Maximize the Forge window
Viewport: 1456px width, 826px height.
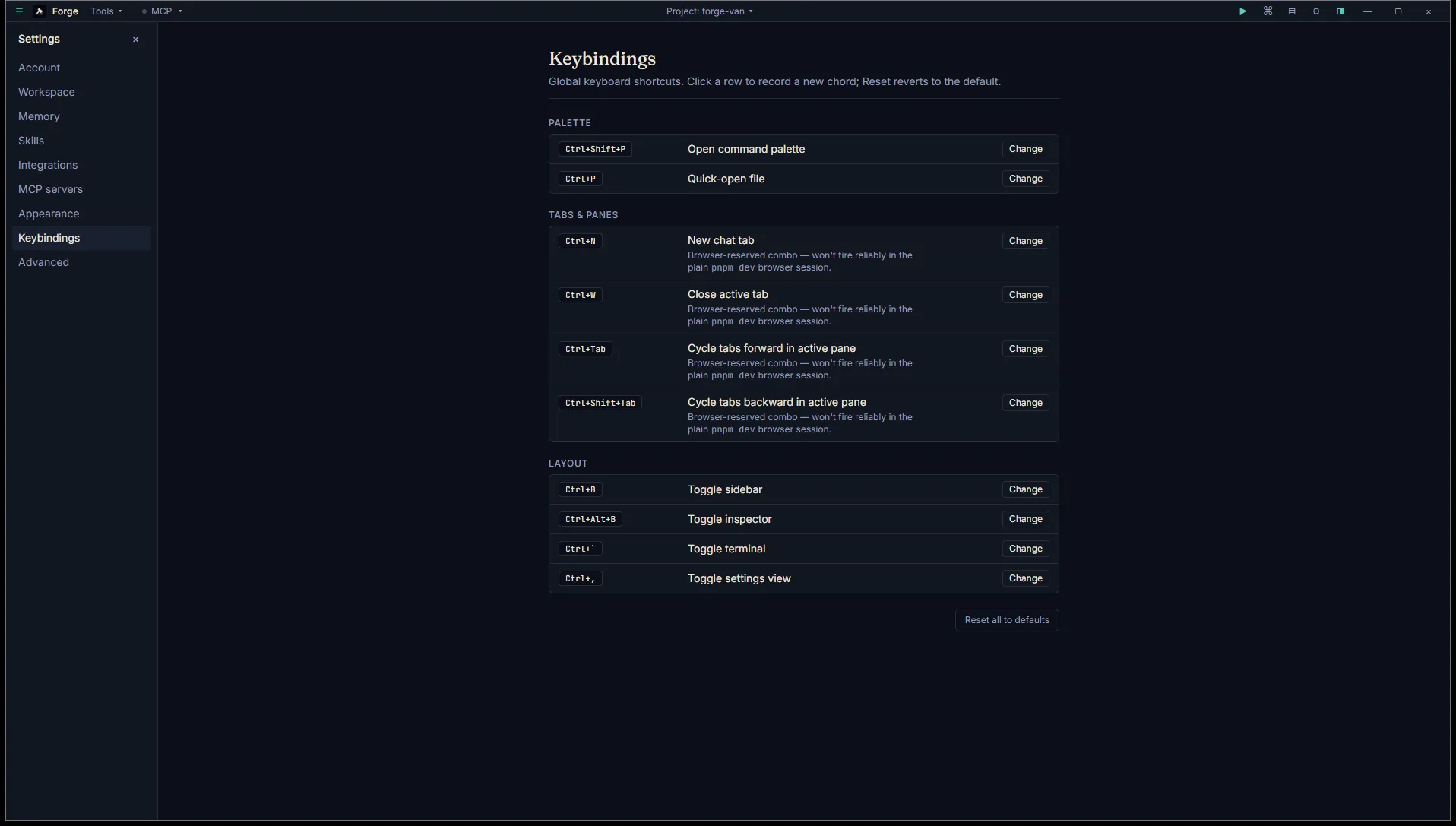(x=1398, y=11)
